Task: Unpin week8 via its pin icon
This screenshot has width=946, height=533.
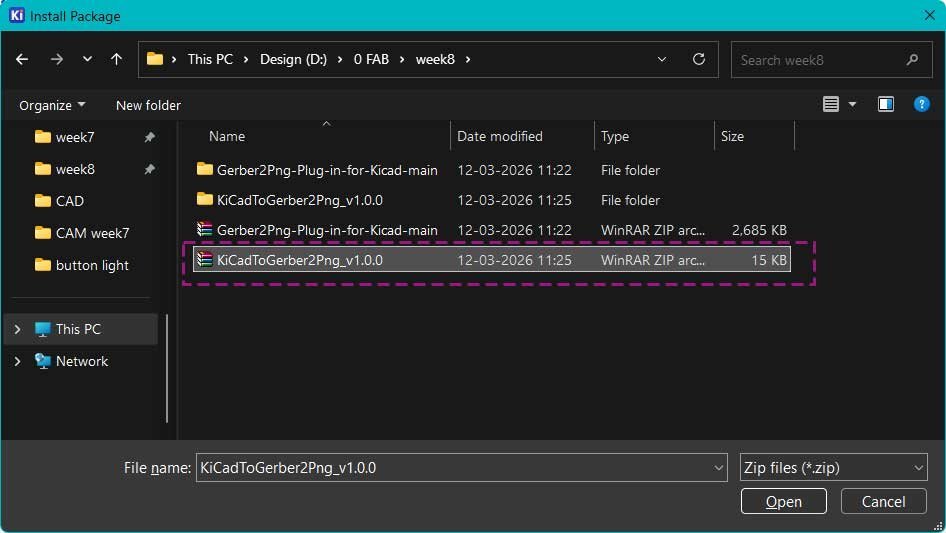Action: 149,169
